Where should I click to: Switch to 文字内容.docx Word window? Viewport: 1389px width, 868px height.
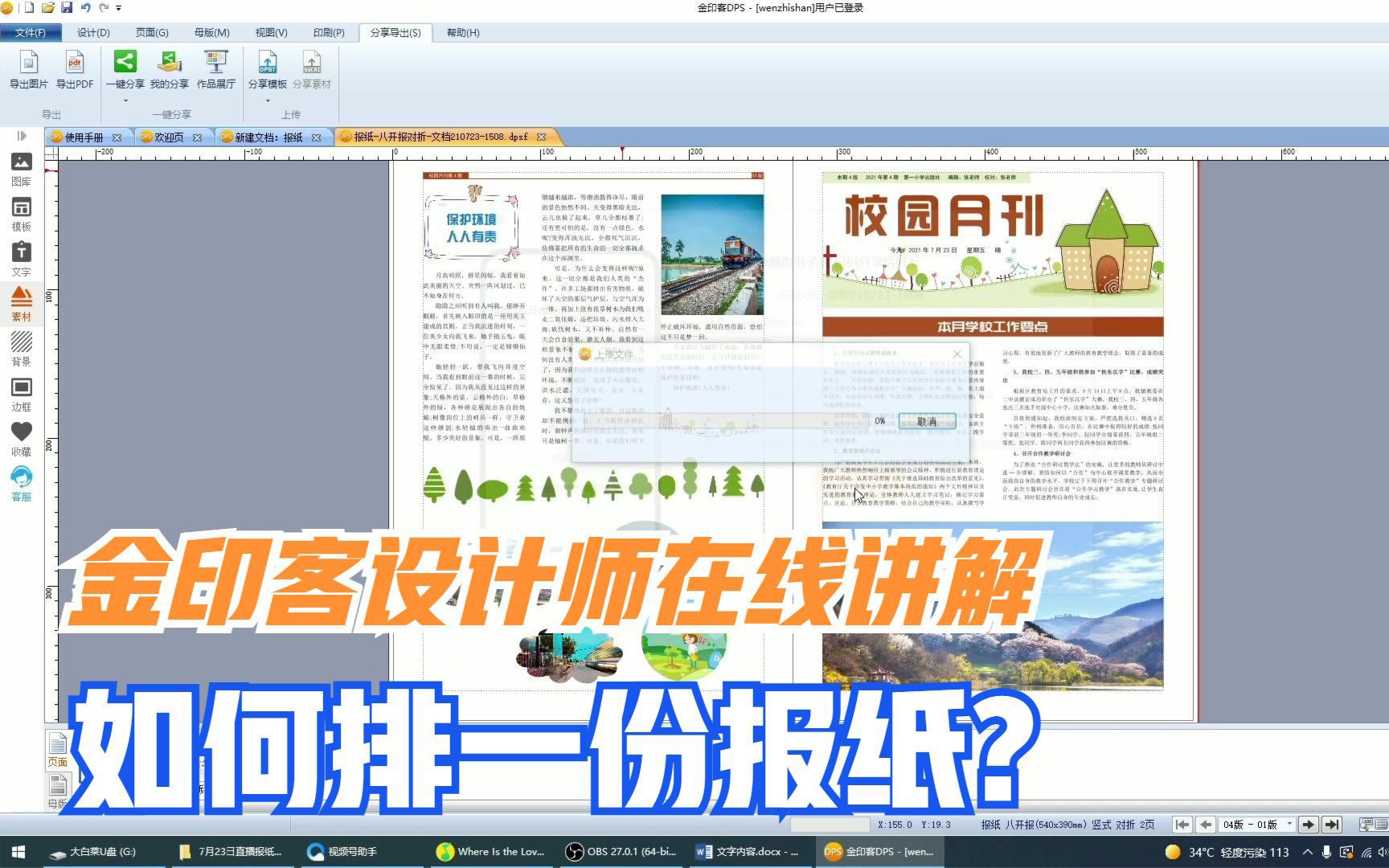[x=749, y=852]
